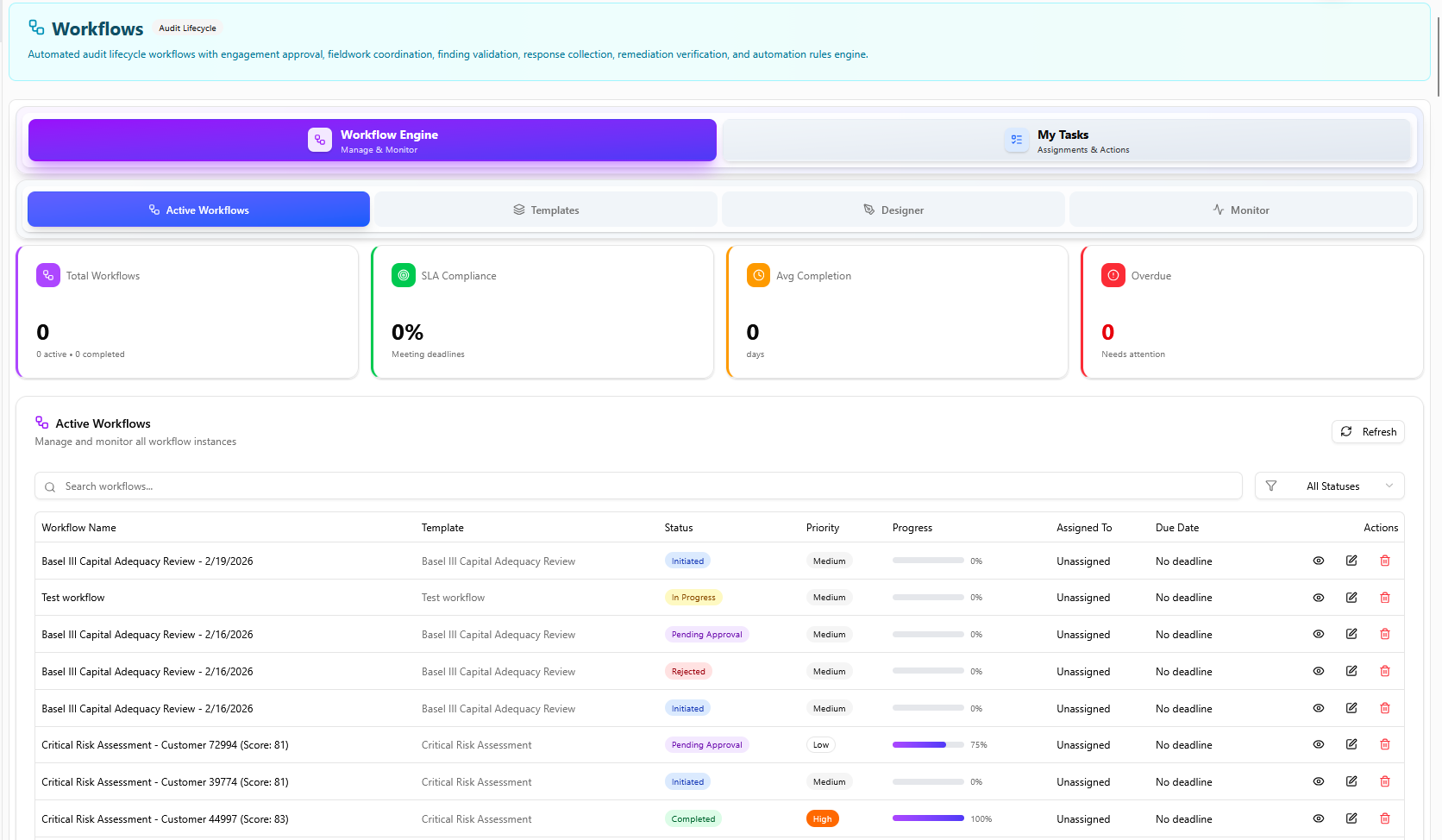Open the Designer tab
This screenshot has height=840, width=1442.
coord(893,210)
